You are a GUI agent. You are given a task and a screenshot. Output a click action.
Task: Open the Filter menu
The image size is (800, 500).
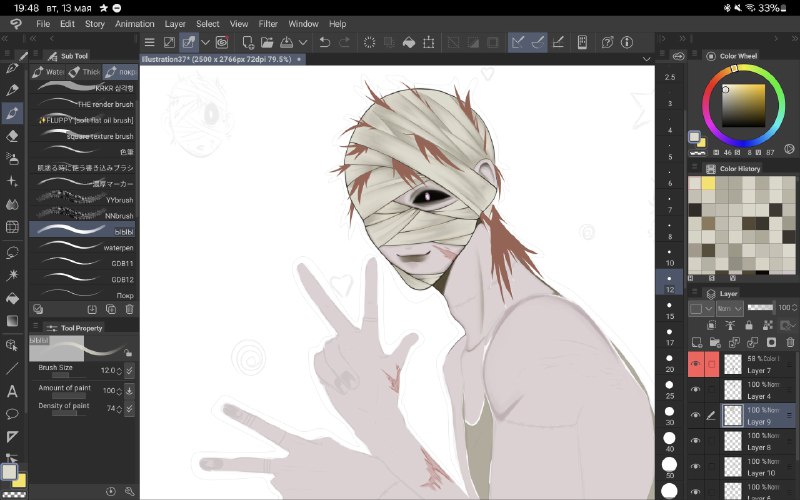click(268, 24)
